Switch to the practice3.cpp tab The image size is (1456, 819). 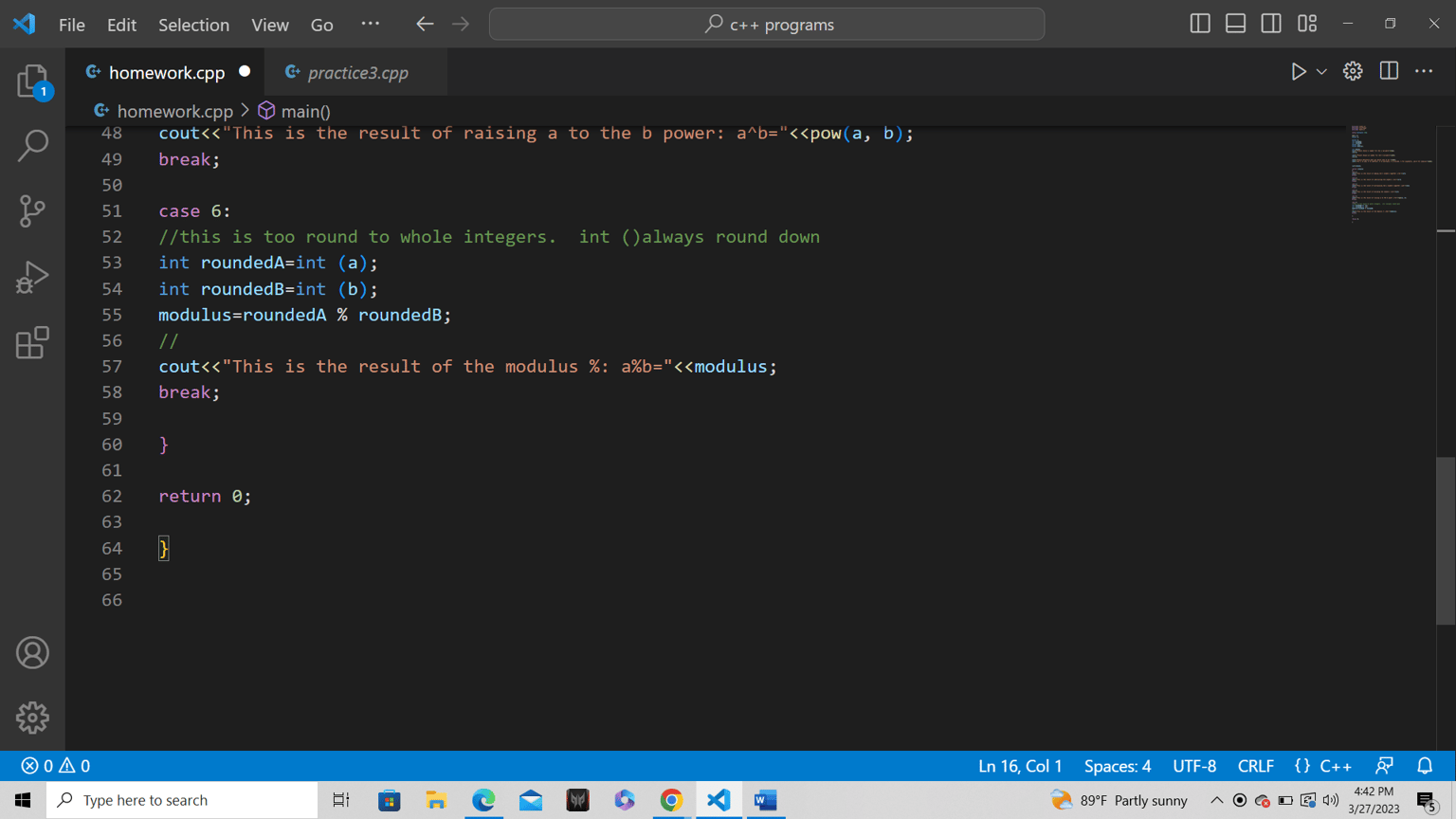point(357,73)
